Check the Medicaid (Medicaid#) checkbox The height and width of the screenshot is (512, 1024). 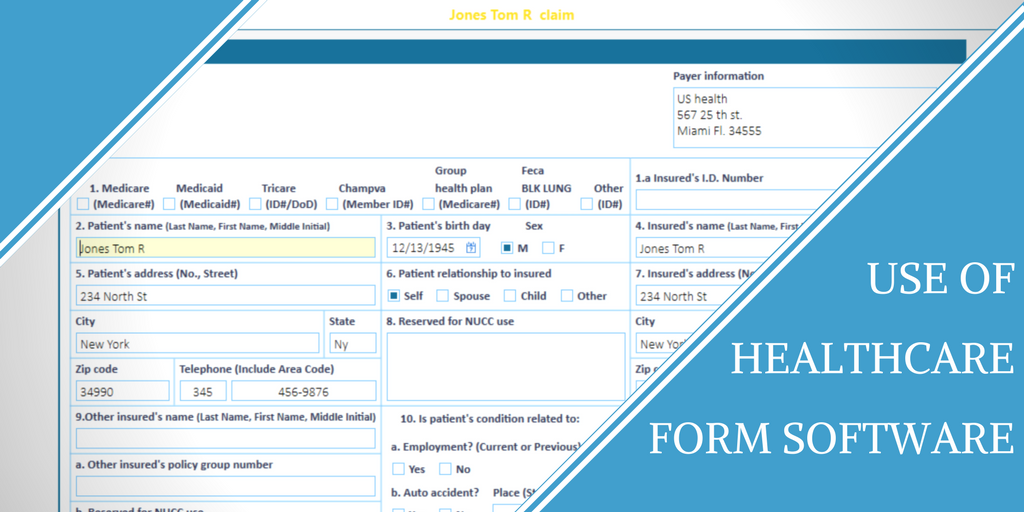(169, 204)
